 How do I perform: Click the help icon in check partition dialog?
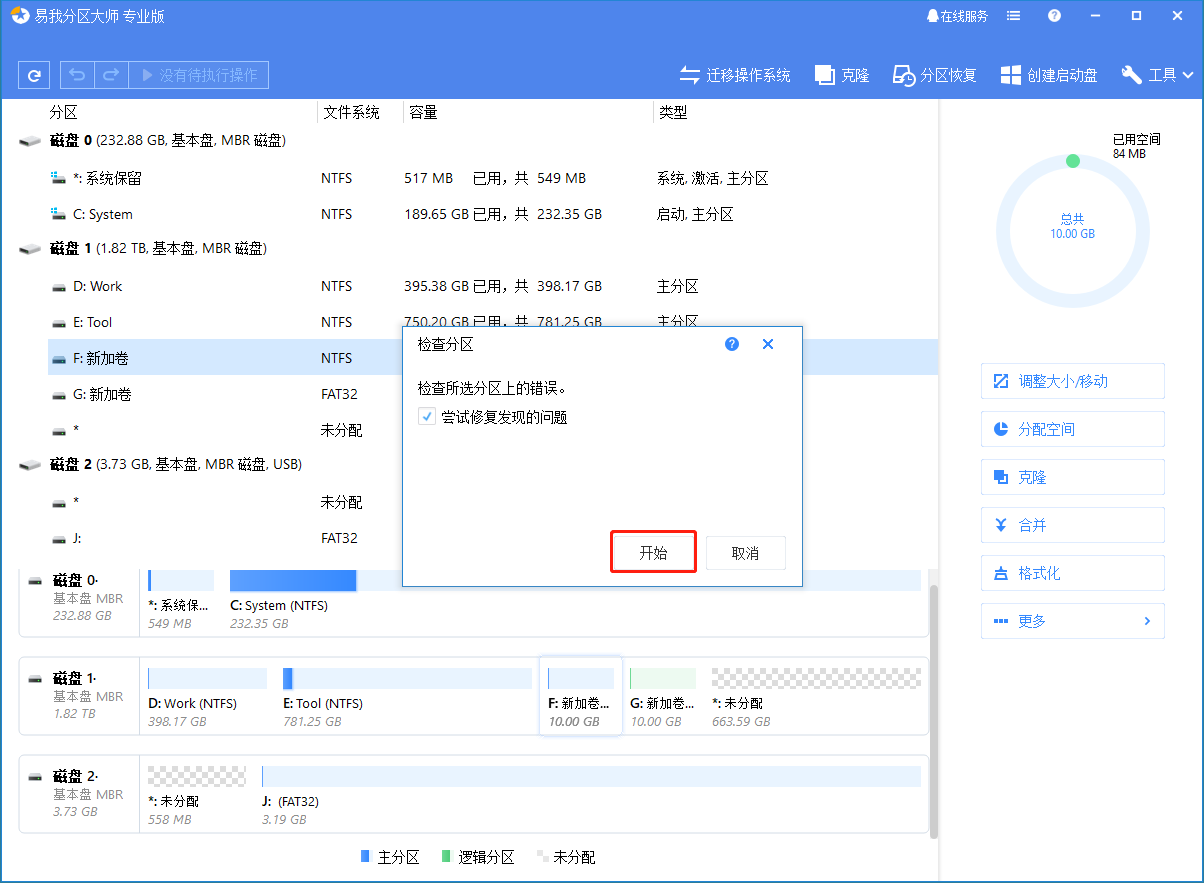point(732,344)
